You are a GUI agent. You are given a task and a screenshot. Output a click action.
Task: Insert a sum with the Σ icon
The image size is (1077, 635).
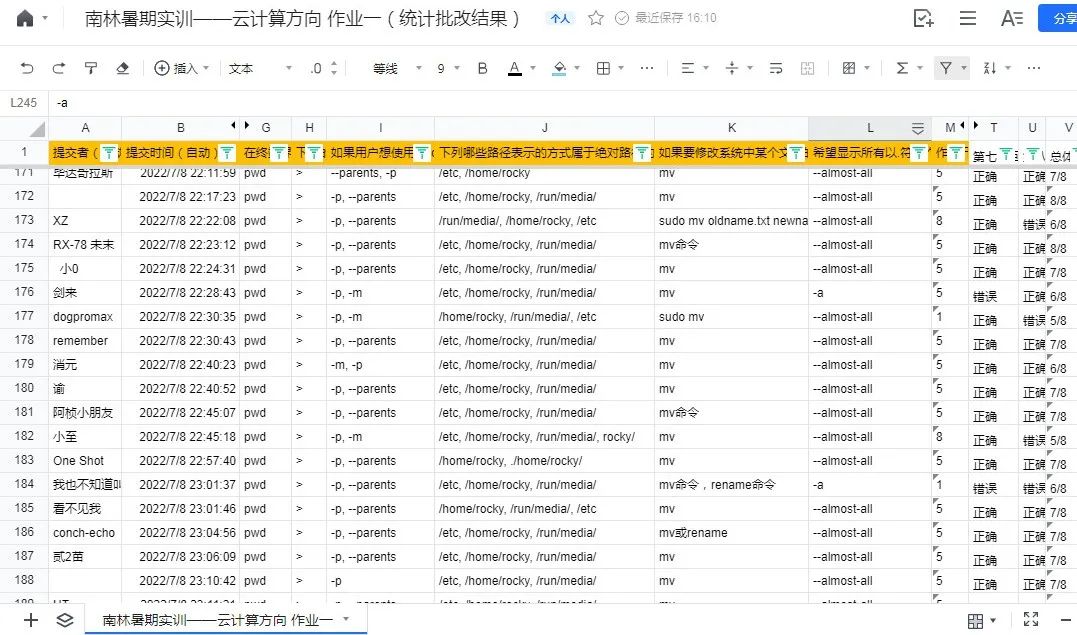pos(900,67)
